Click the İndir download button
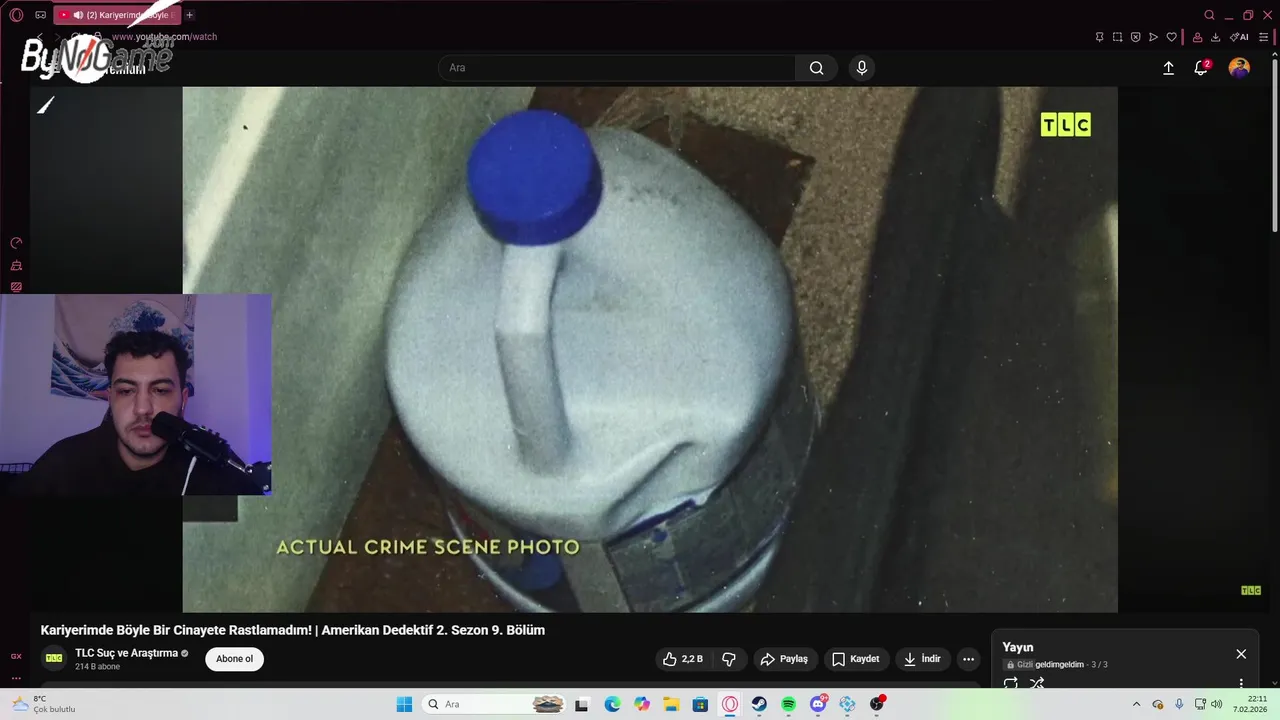Viewport: 1280px width, 720px height. [x=922, y=659]
